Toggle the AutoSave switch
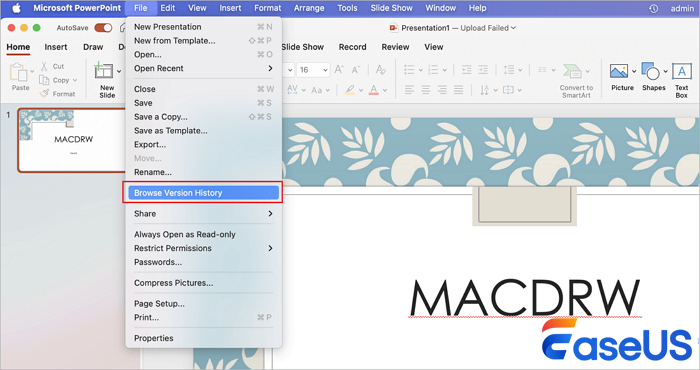The height and width of the screenshot is (370, 700). [103, 28]
